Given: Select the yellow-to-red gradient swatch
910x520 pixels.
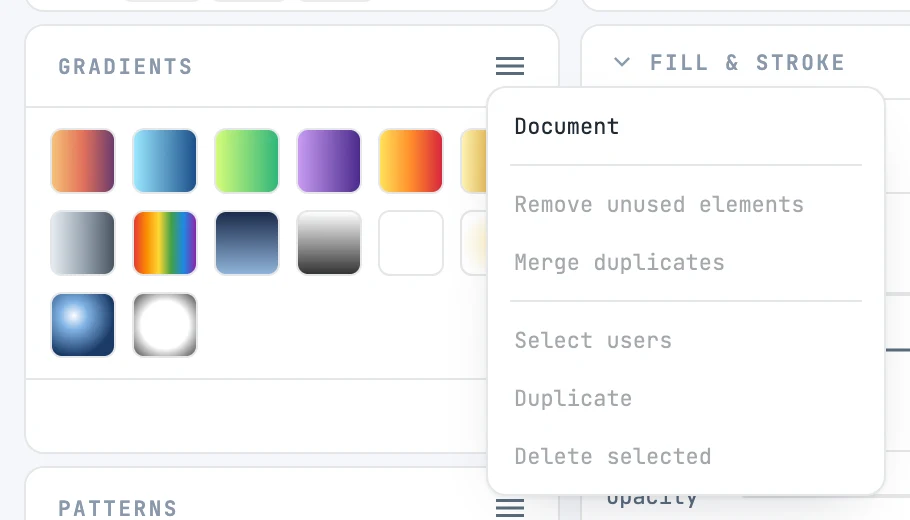Looking at the screenshot, I should tap(411, 161).
